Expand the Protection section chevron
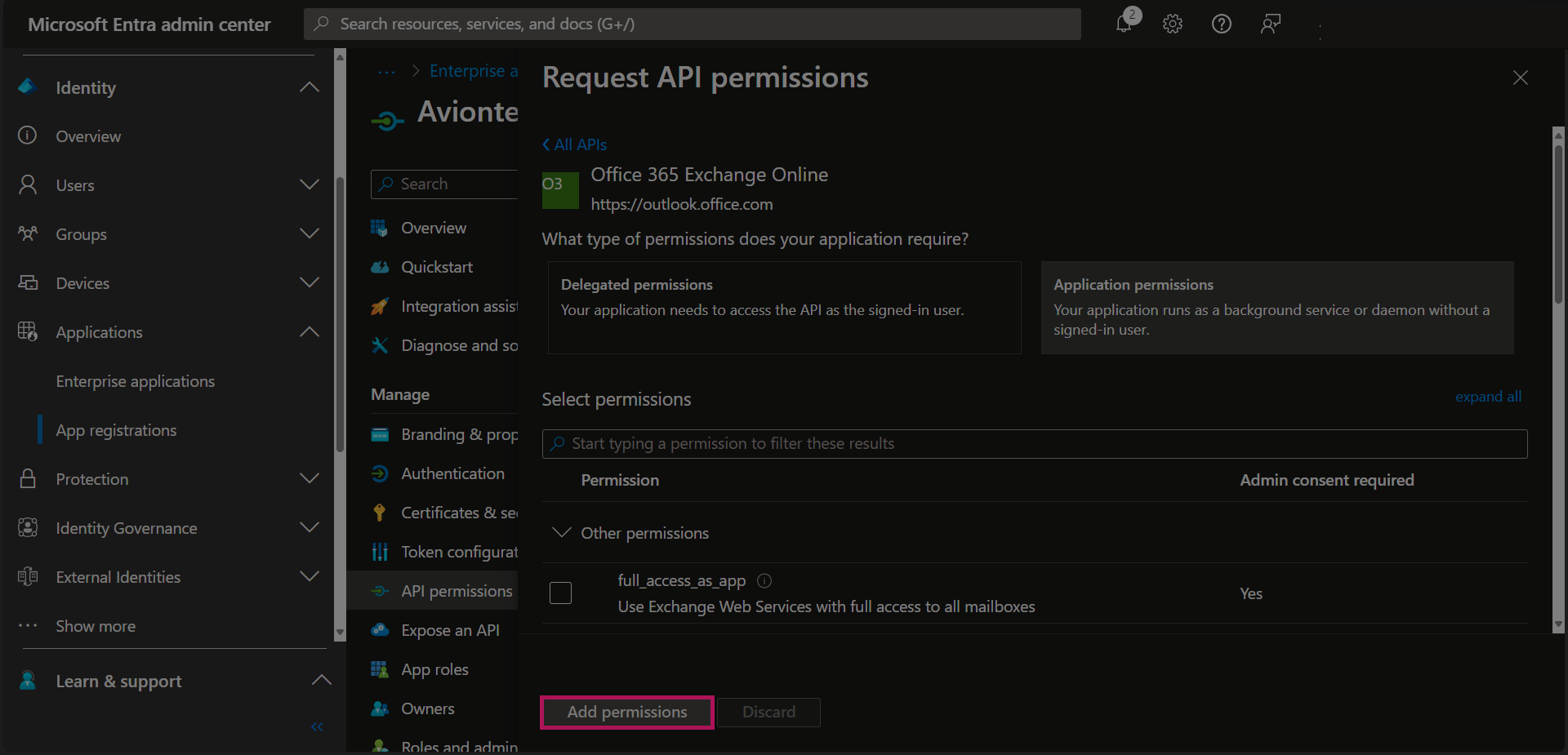This screenshot has width=1568, height=755. (309, 479)
